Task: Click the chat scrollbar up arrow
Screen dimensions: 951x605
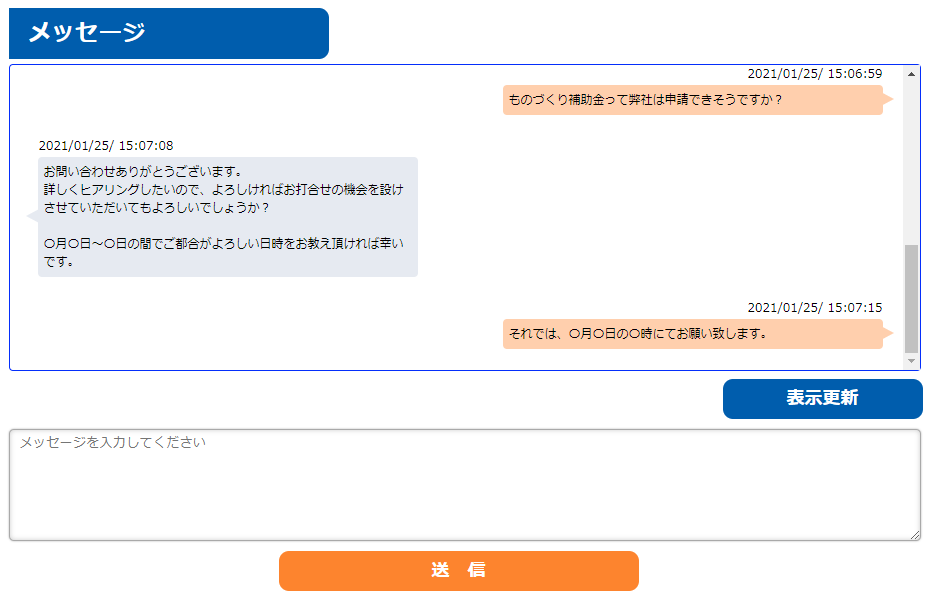Action: tap(911, 74)
